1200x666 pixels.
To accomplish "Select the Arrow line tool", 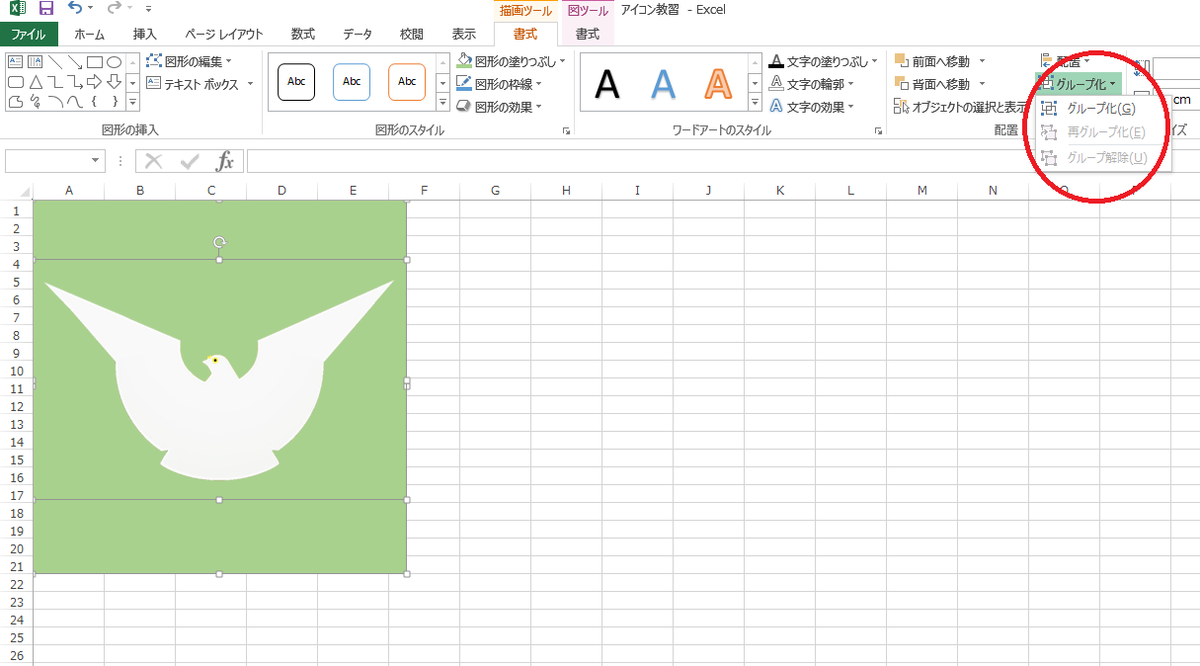I will (x=76, y=64).
